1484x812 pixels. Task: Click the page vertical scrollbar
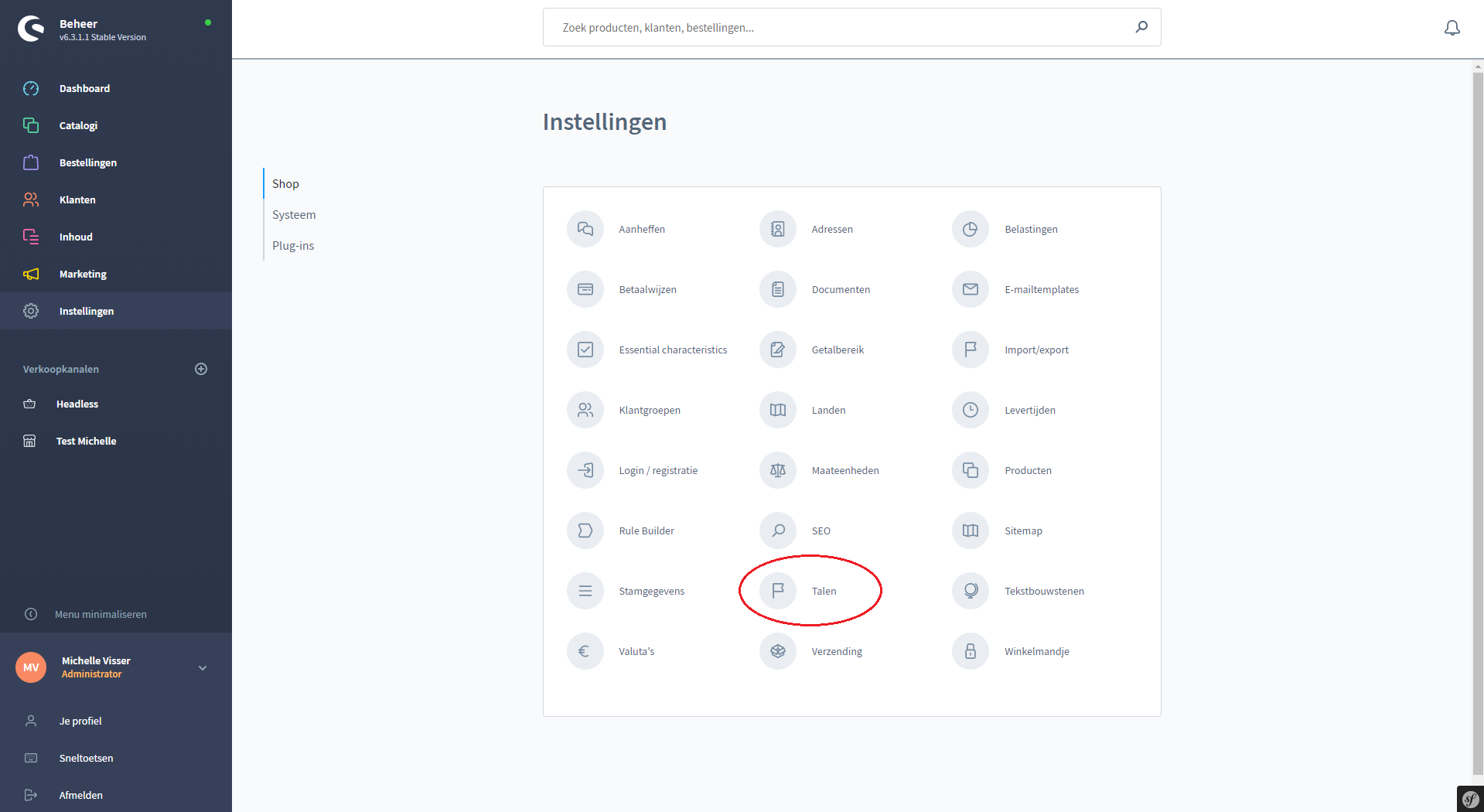(1477, 418)
